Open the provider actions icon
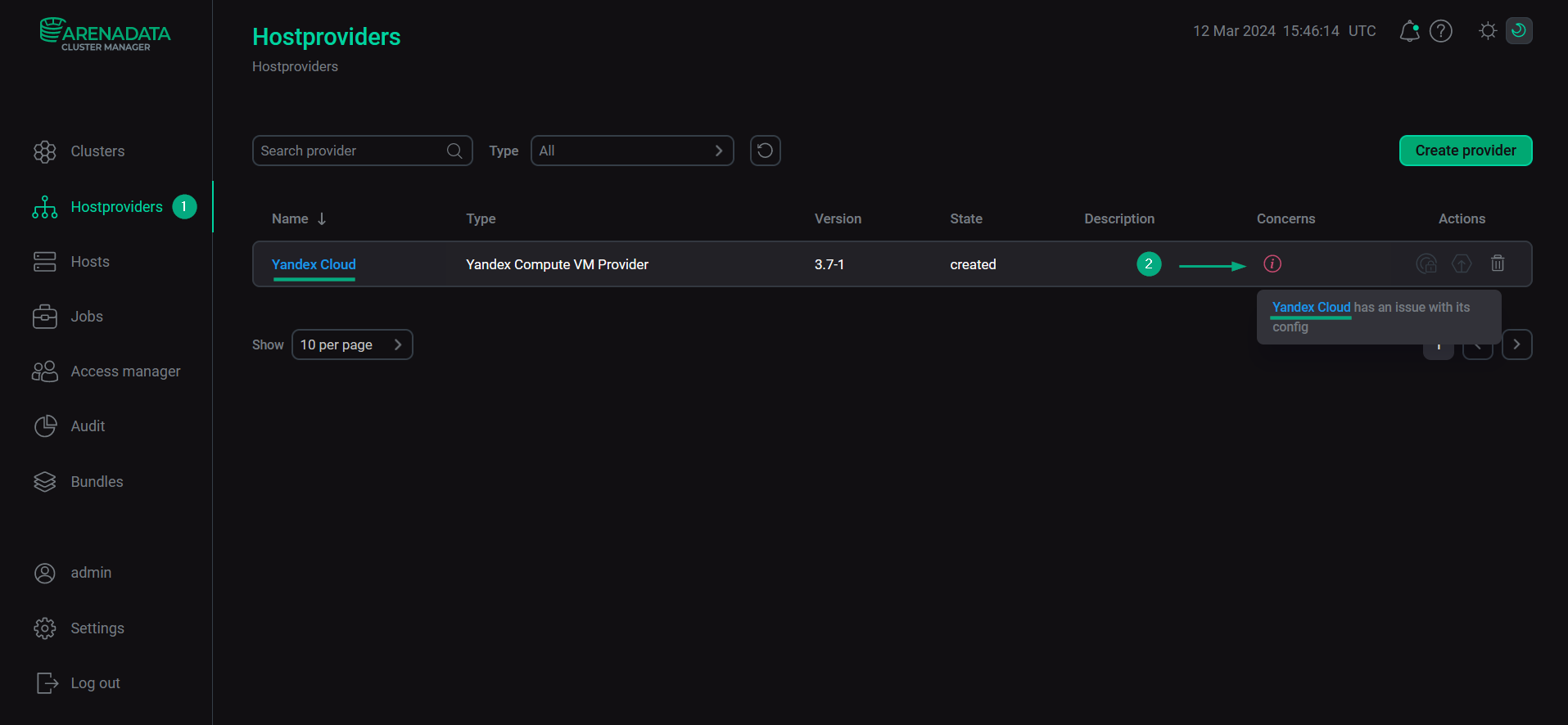 pos(1426,263)
